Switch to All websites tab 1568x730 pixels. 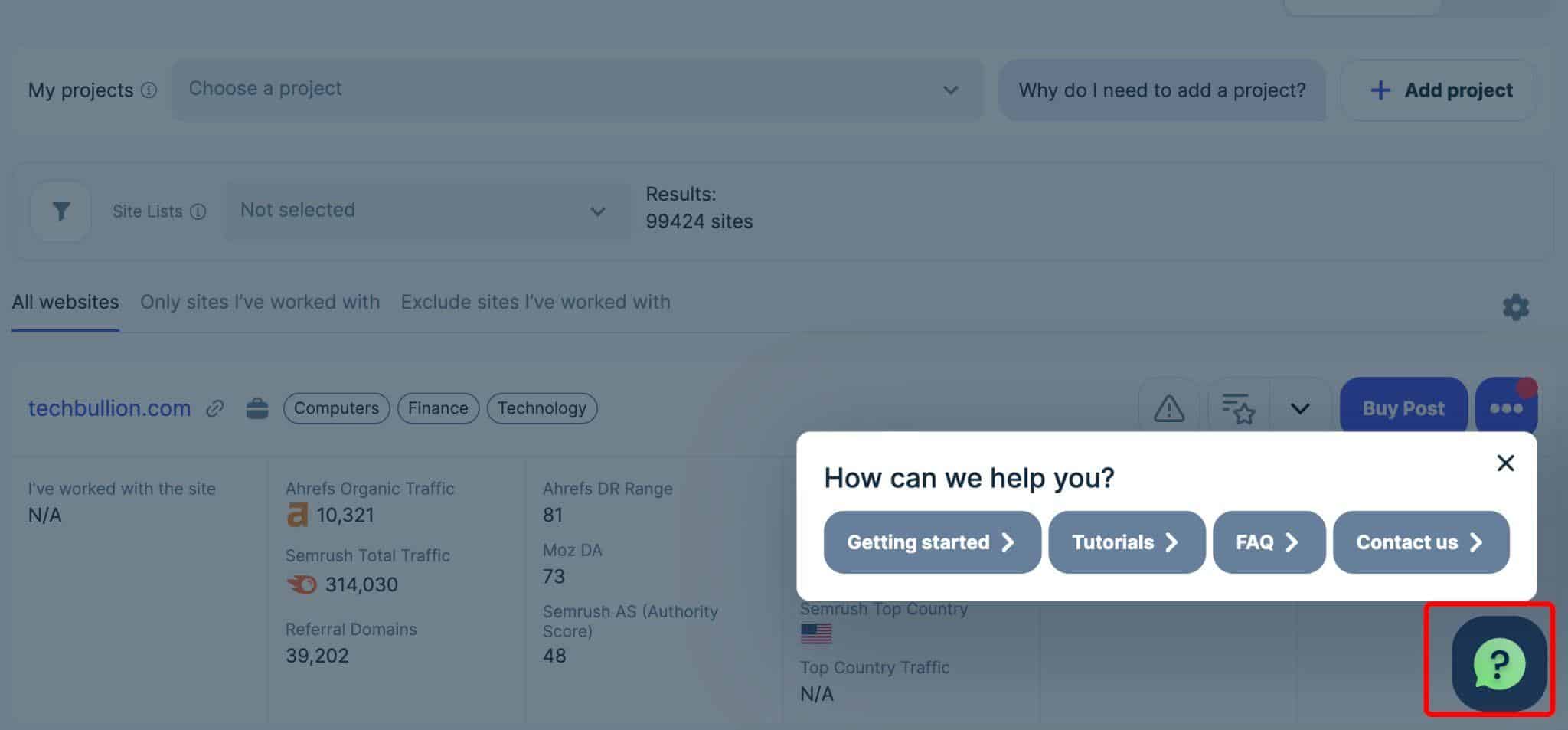tap(65, 302)
